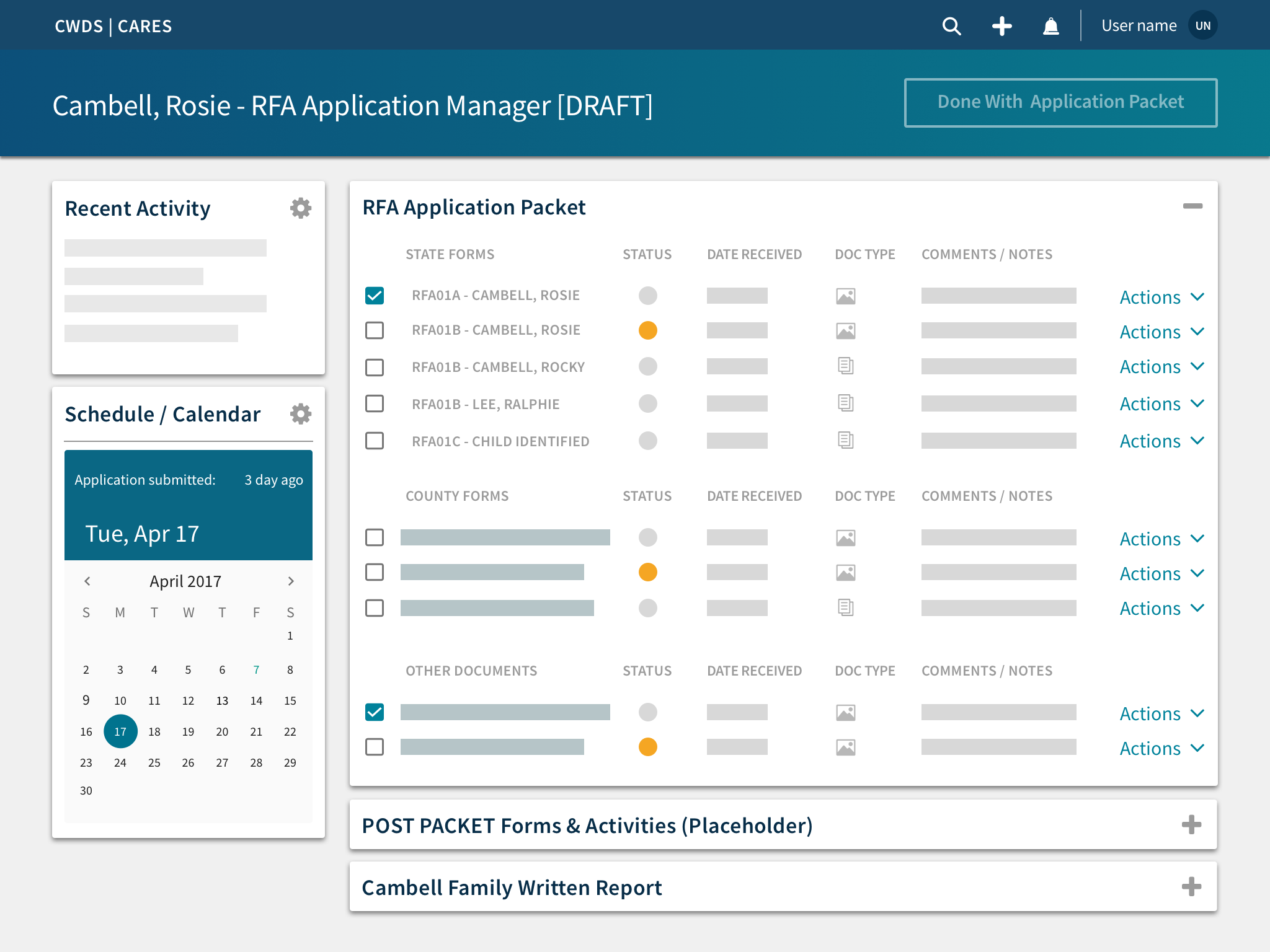The image size is (1270, 952).
Task: Click orange status dot for RFA01B Rosie
Action: 647,330
